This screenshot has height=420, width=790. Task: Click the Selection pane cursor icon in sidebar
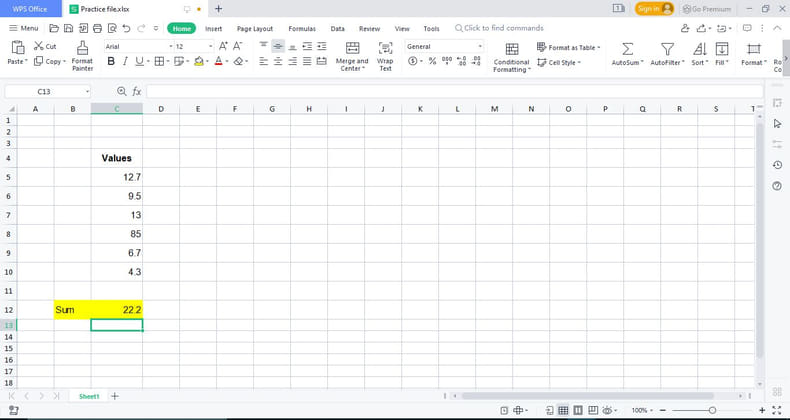point(777,123)
